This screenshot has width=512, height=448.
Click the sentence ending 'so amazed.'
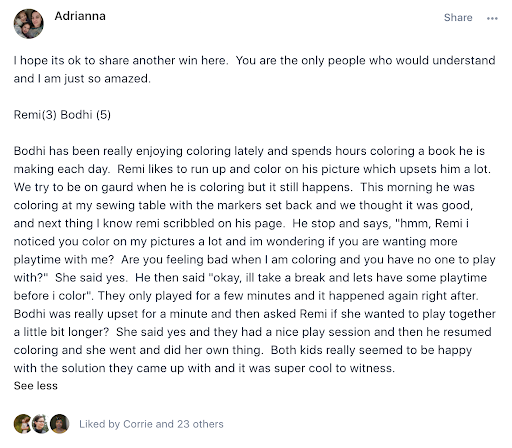(82, 79)
